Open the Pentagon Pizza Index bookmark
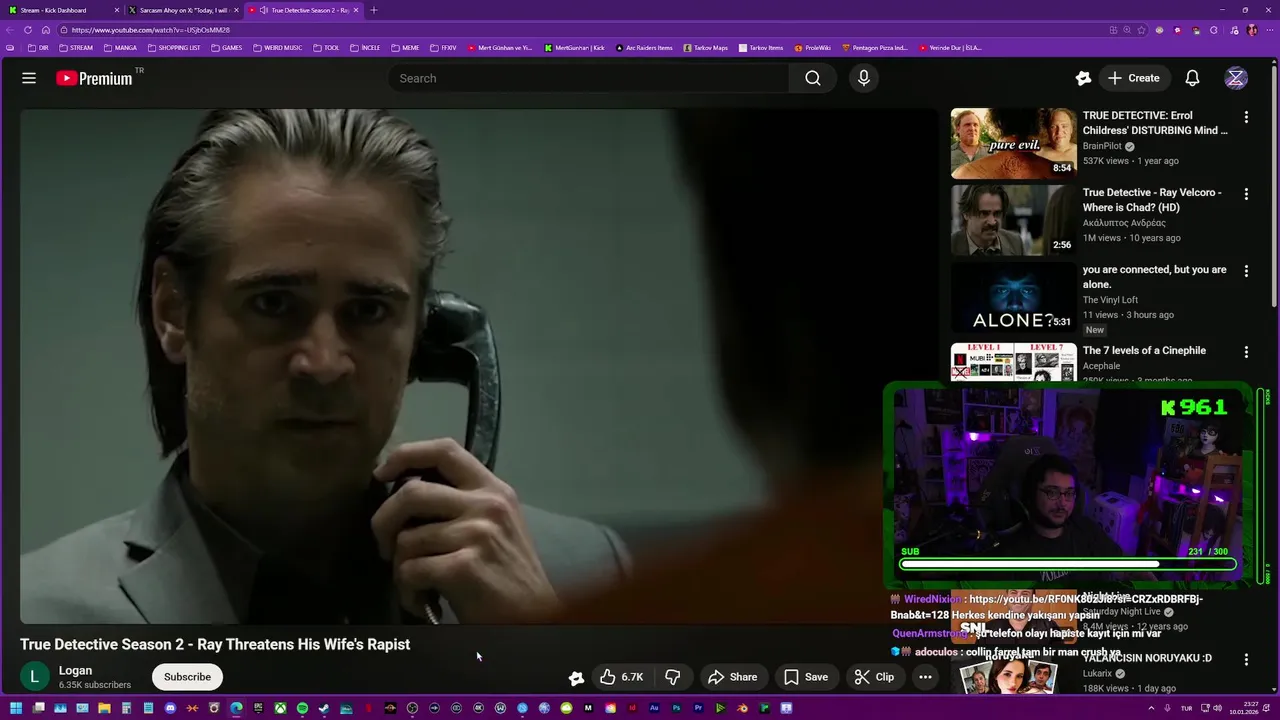 coord(875,48)
